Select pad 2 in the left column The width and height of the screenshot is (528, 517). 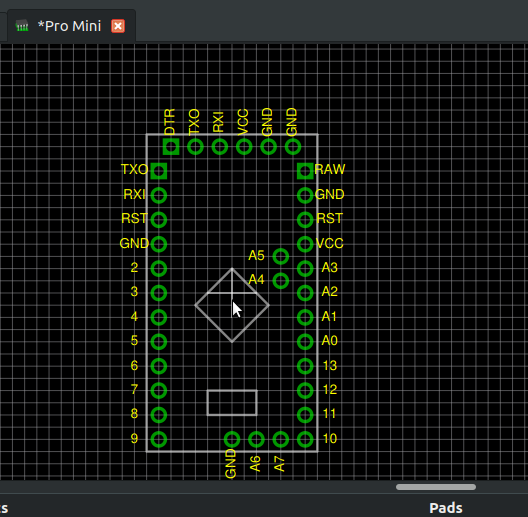(159, 268)
